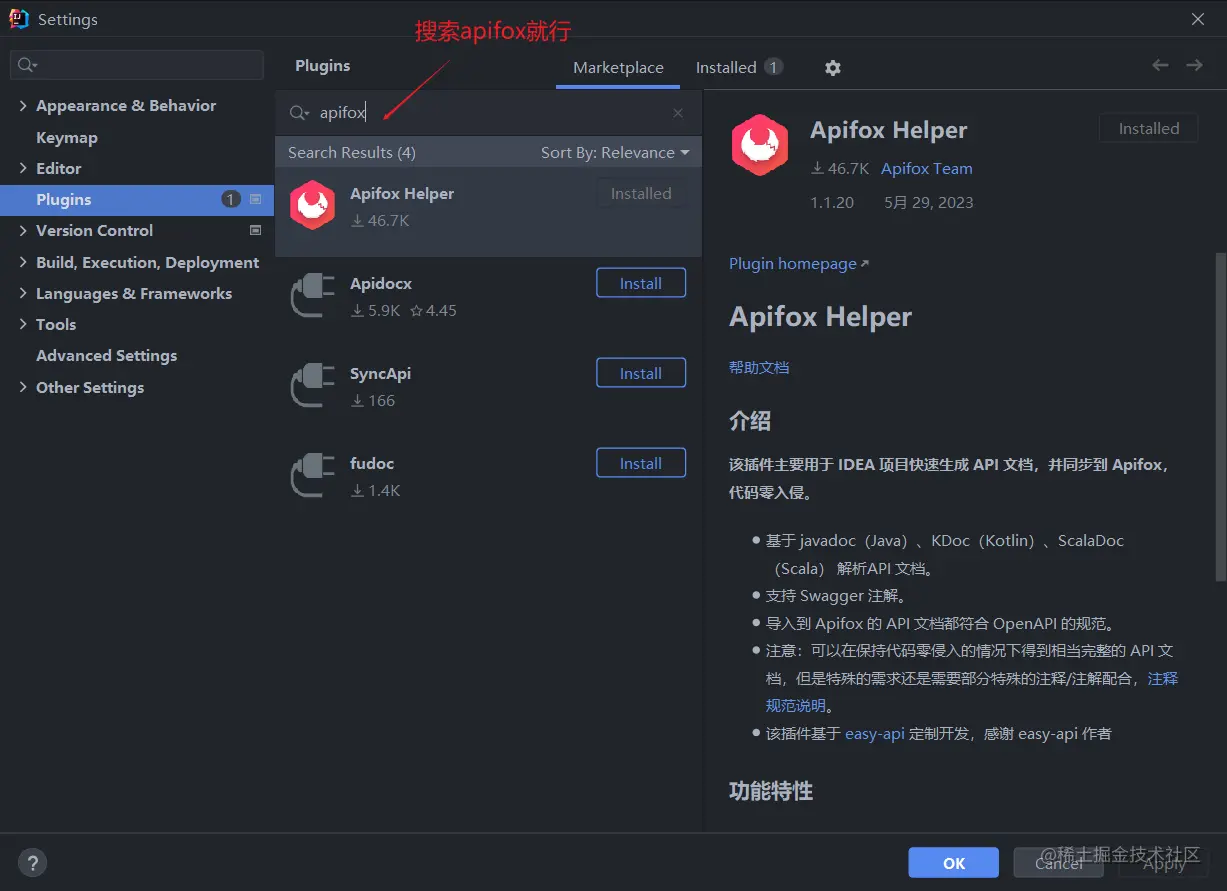Open easy-api link in description

(875, 734)
